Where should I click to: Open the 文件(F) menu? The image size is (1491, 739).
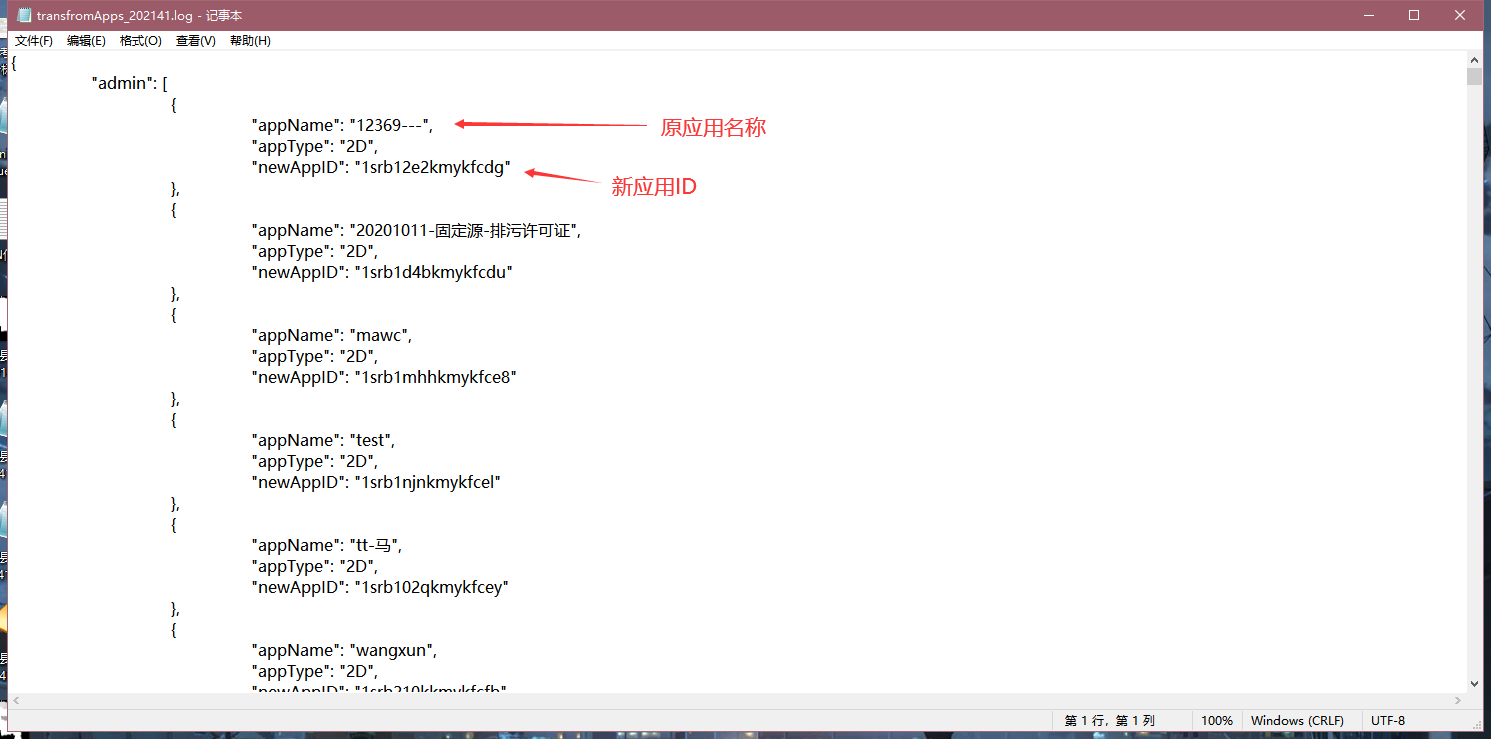click(34, 41)
